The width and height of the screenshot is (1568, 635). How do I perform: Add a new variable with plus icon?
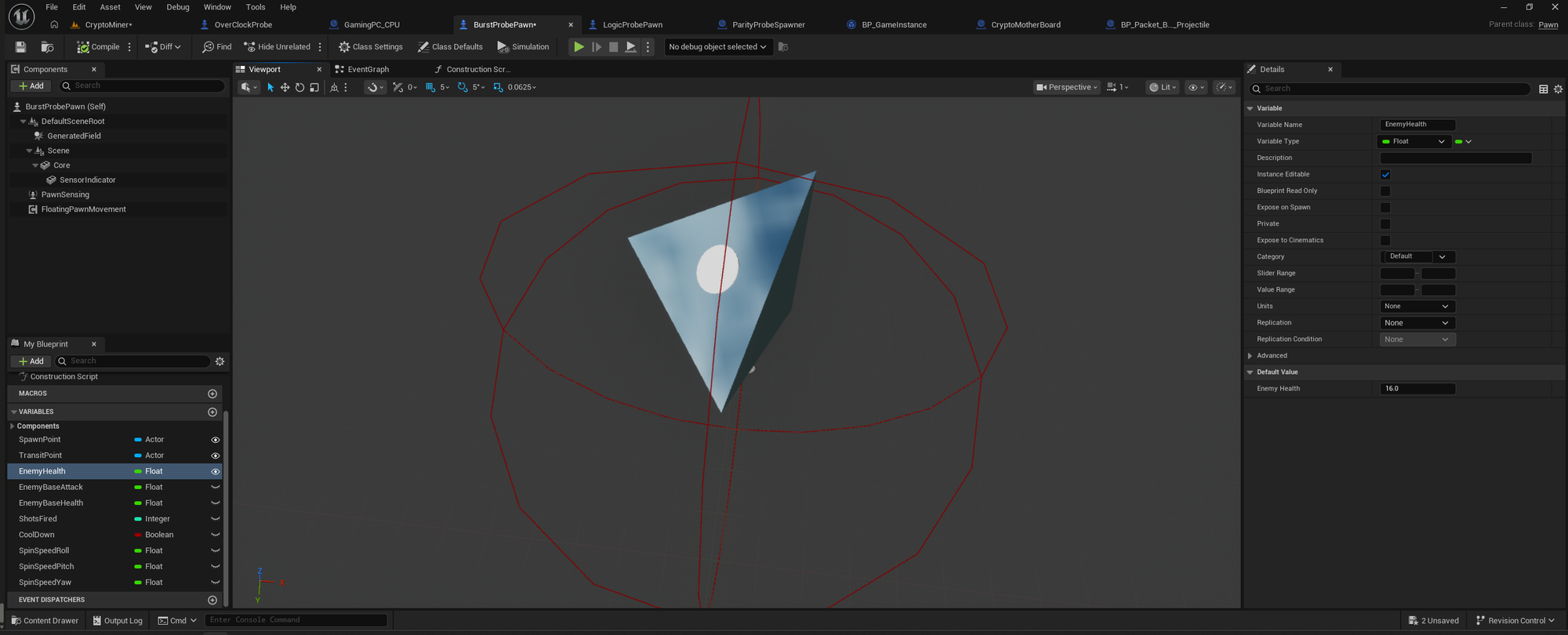[212, 412]
